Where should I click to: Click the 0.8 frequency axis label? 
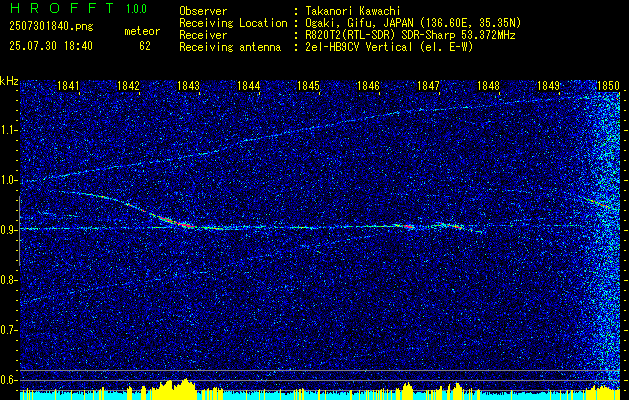pyautogui.click(x=8, y=280)
